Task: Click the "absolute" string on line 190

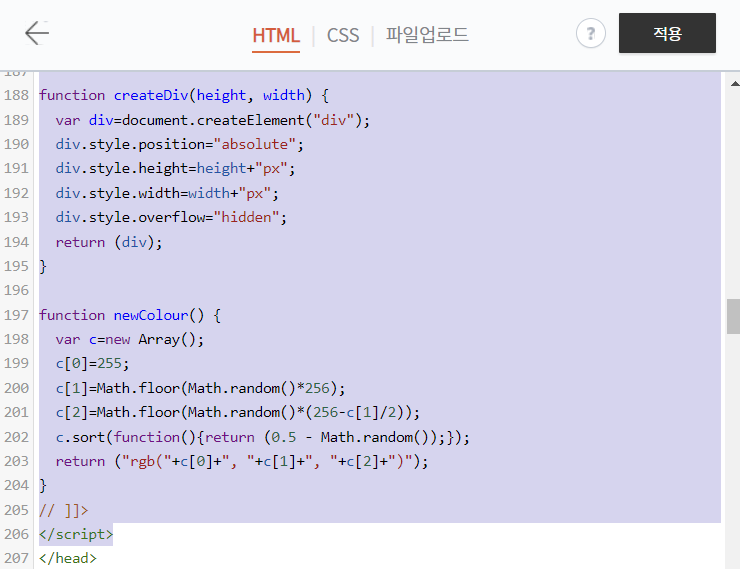Action: (255, 144)
